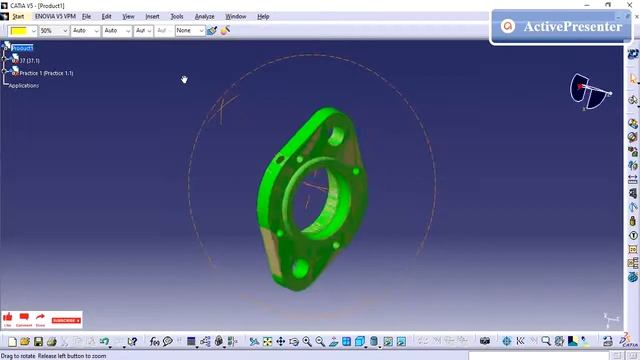The image size is (640, 360).
Task: Click the green flange part in viewport
Action: click(x=312, y=199)
